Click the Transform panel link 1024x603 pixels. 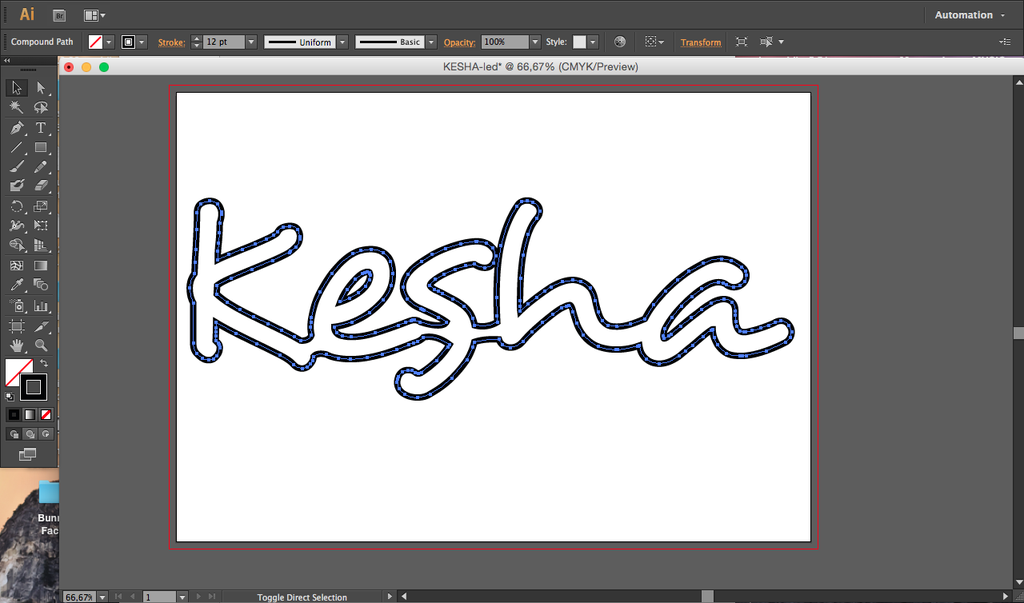(701, 42)
